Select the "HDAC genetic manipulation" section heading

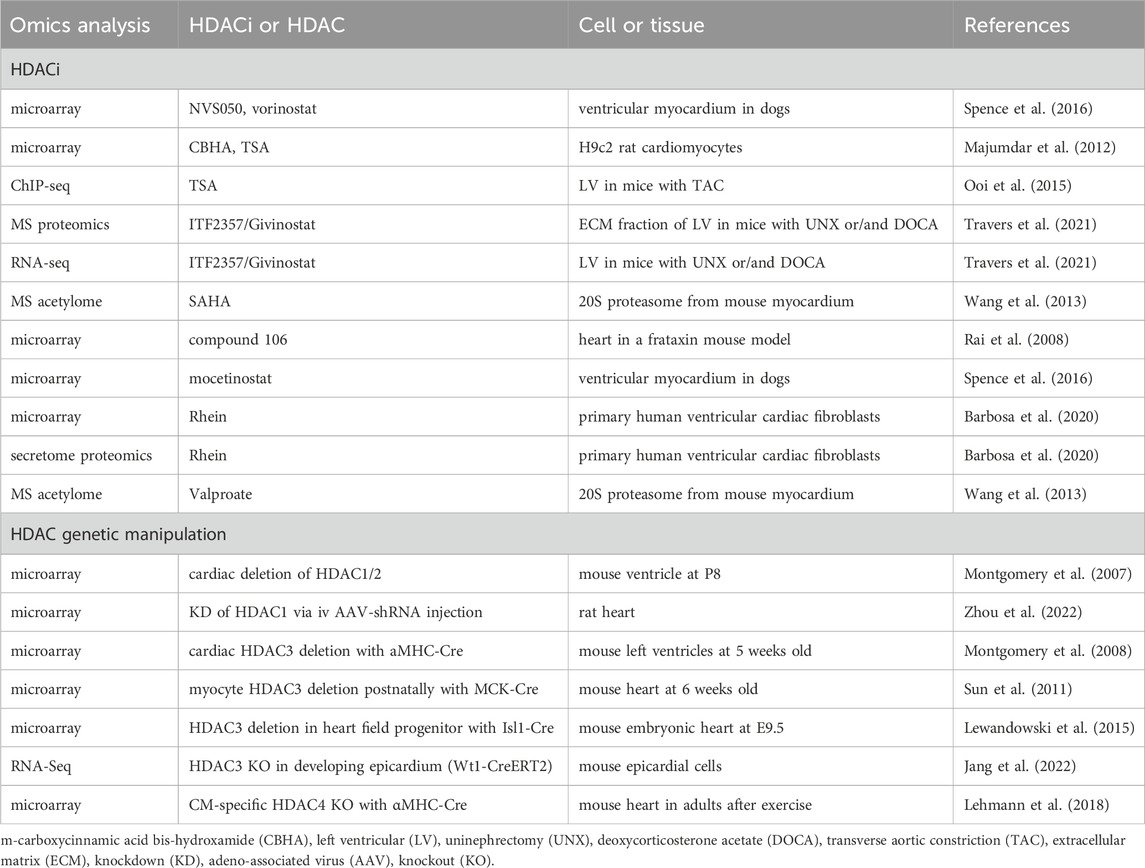tap(572, 534)
